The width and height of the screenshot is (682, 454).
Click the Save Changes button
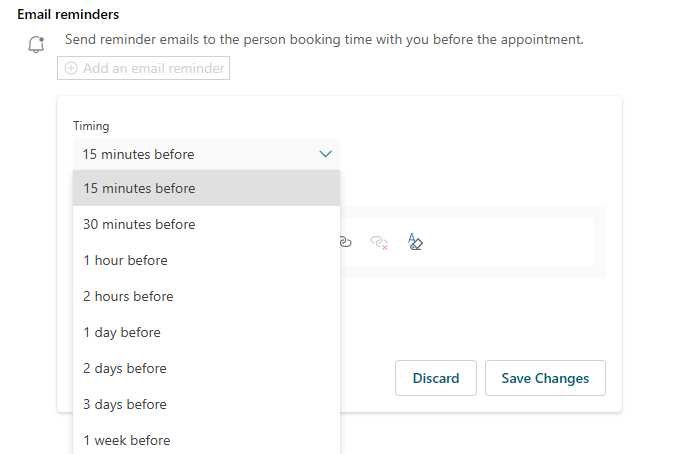coord(545,378)
